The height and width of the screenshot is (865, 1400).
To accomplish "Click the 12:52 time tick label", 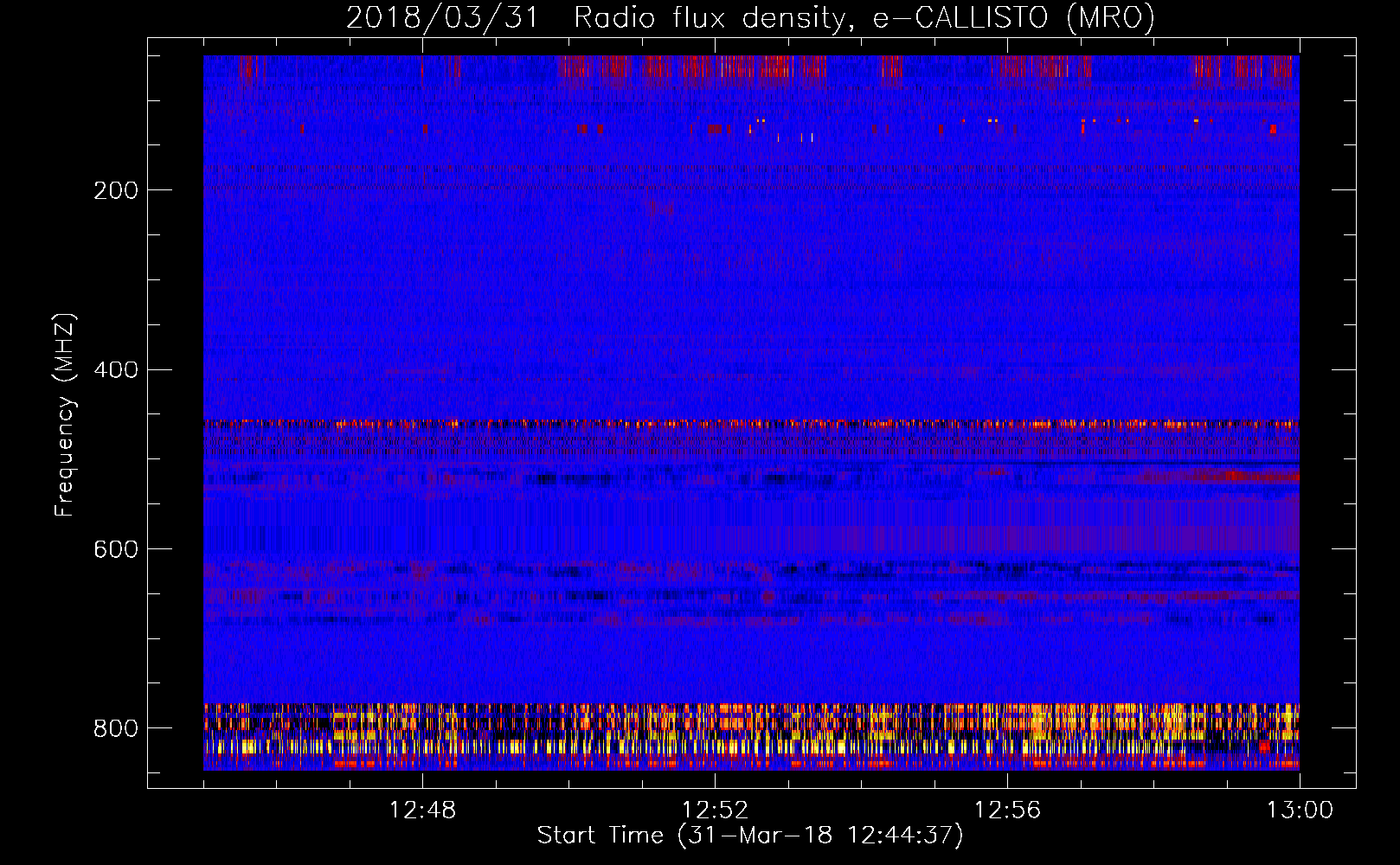I will pos(715,811).
